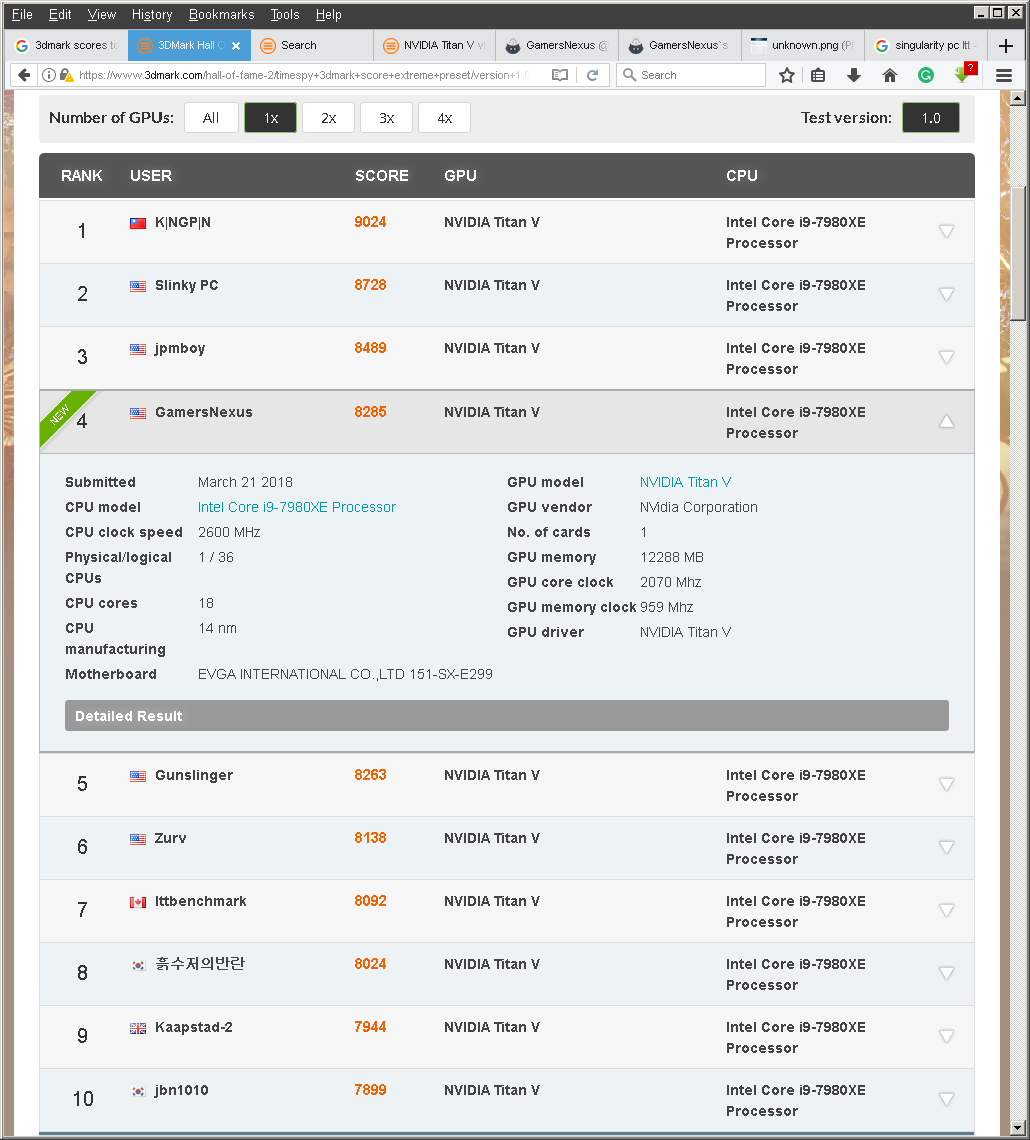Collapse the GamersNexus details row
1030x1140 pixels.
(x=946, y=421)
